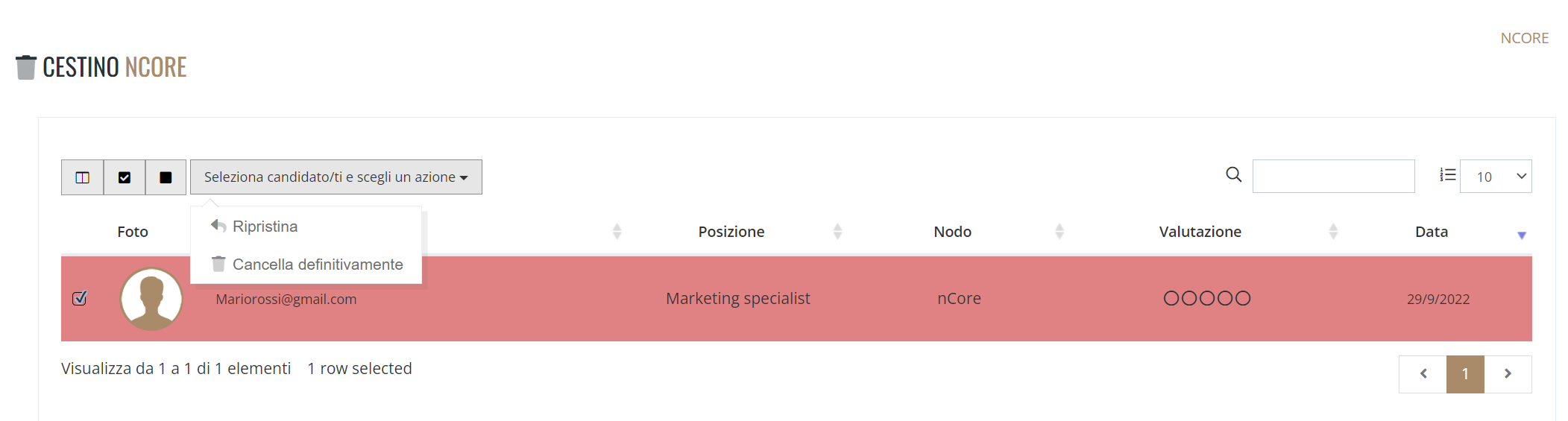Click the magnifying glass search icon
Image resolution: width=1568 pixels, height=421 pixels.
[x=1234, y=174]
